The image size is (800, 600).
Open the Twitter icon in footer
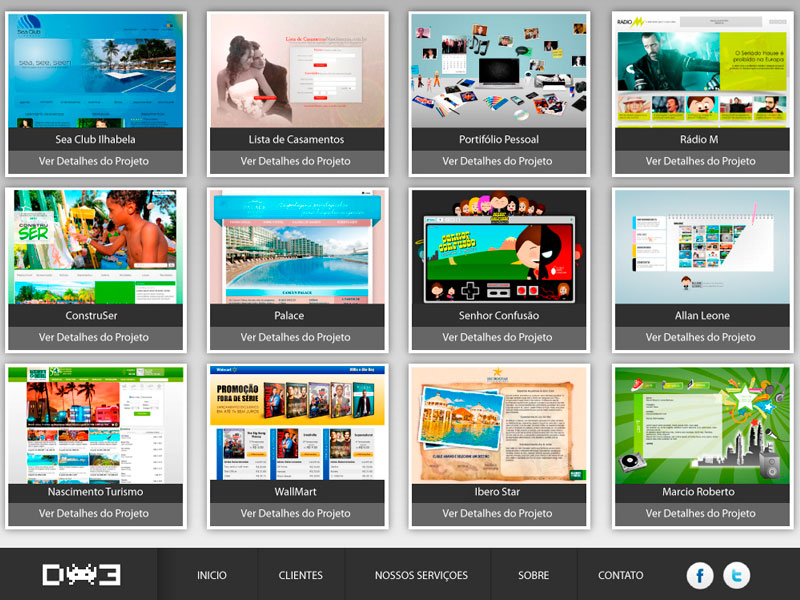point(736,575)
